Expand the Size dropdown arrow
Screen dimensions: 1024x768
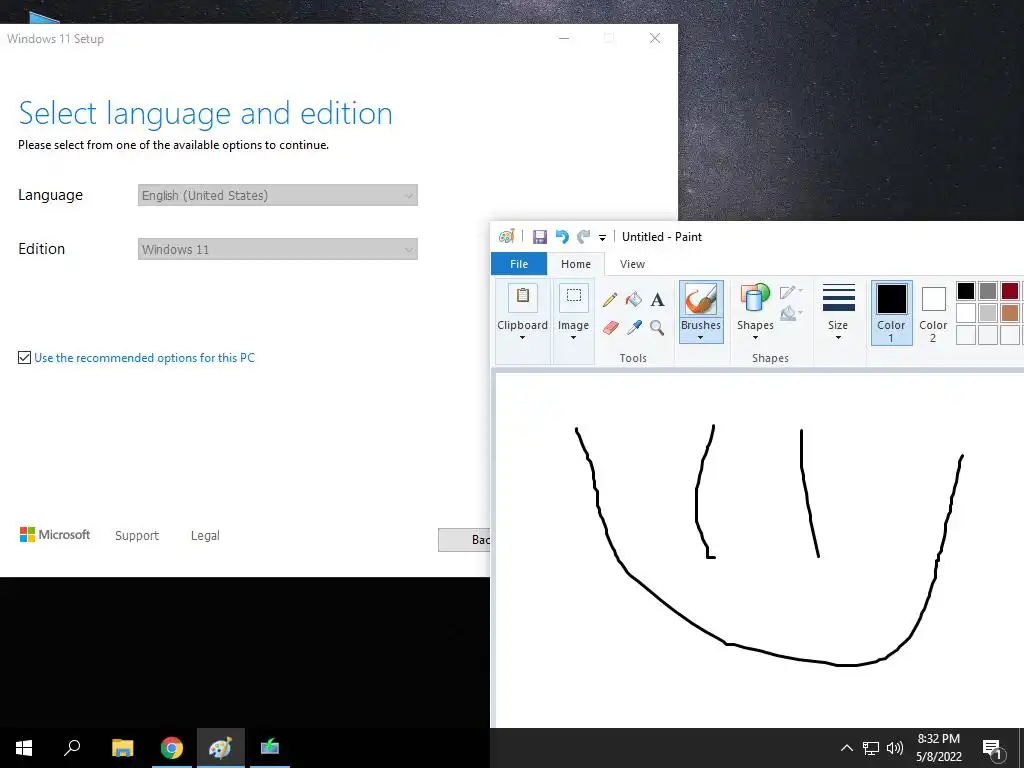pyautogui.click(x=839, y=338)
